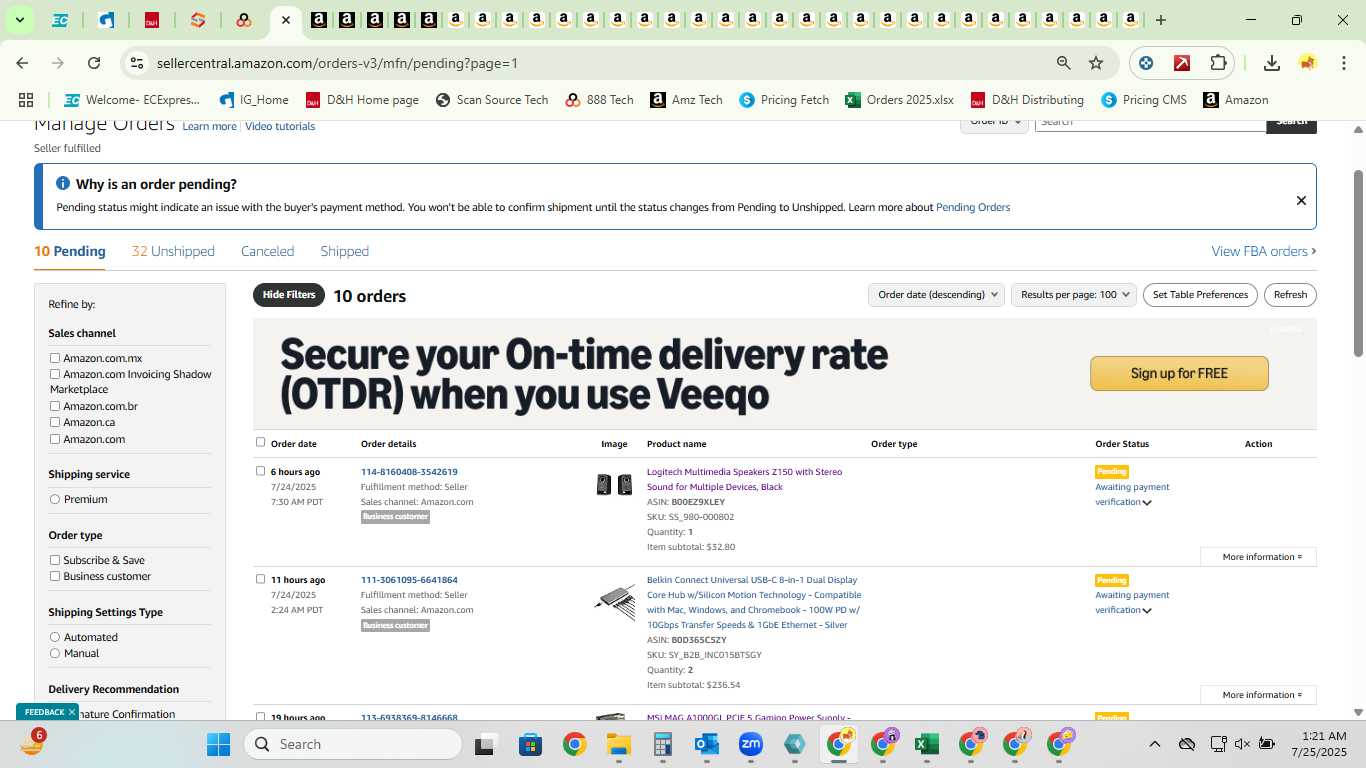
Task: Click Hide Filters button
Action: click(289, 295)
